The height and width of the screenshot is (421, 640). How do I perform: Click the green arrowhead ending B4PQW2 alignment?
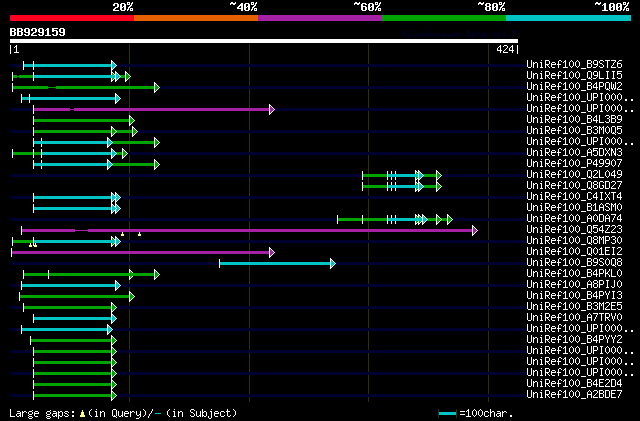pos(157,87)
